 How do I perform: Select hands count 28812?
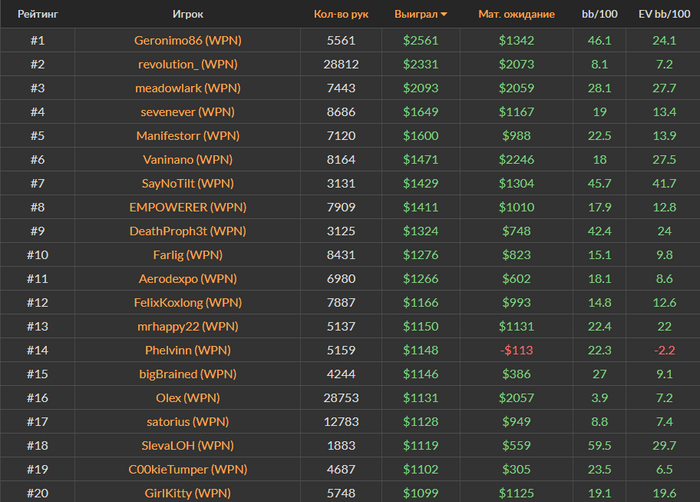tap(341, 64)
